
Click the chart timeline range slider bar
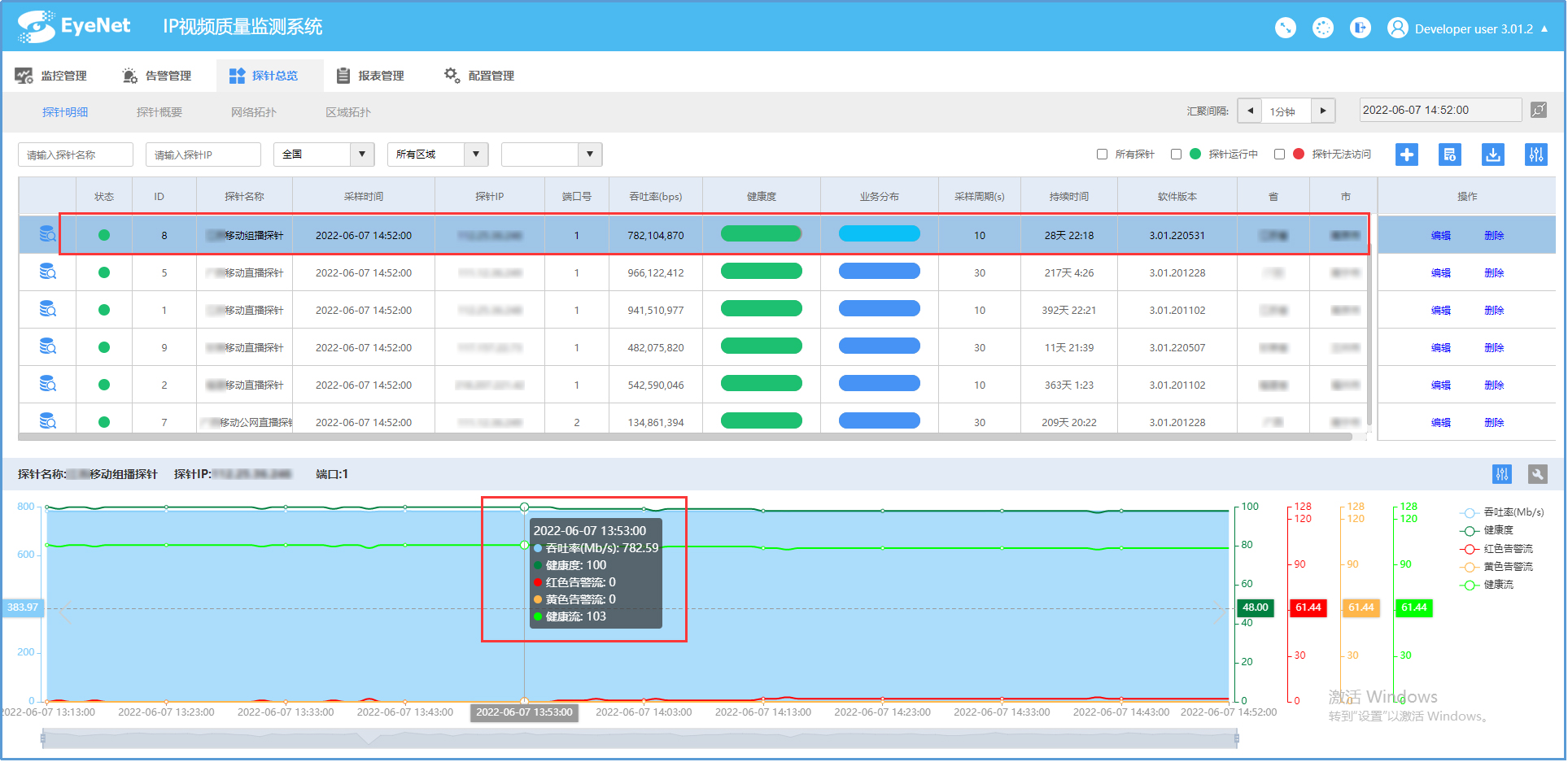(x=639, y=738)
